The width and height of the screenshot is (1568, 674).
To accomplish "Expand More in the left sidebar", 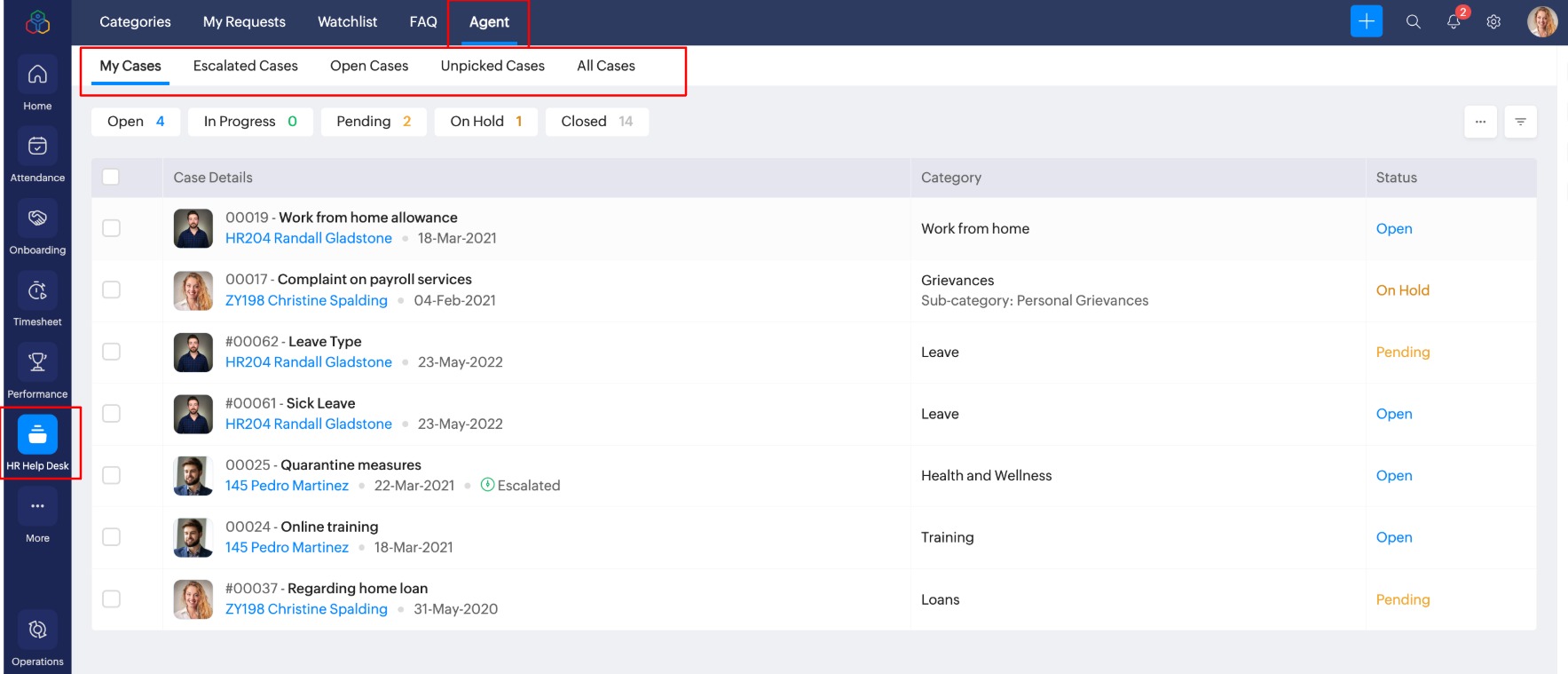I will pyautogui.click(x=37, y=507).
